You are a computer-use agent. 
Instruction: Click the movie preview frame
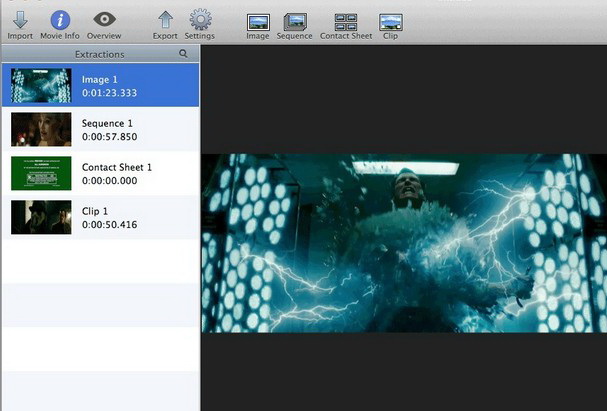pyautogui.click(x=404, y=243)
